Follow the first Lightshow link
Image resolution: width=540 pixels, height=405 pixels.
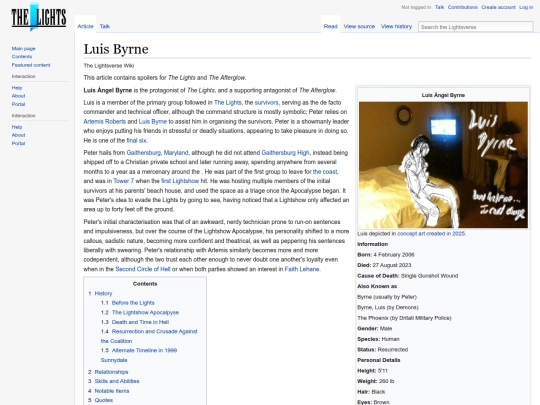[180, 181]
